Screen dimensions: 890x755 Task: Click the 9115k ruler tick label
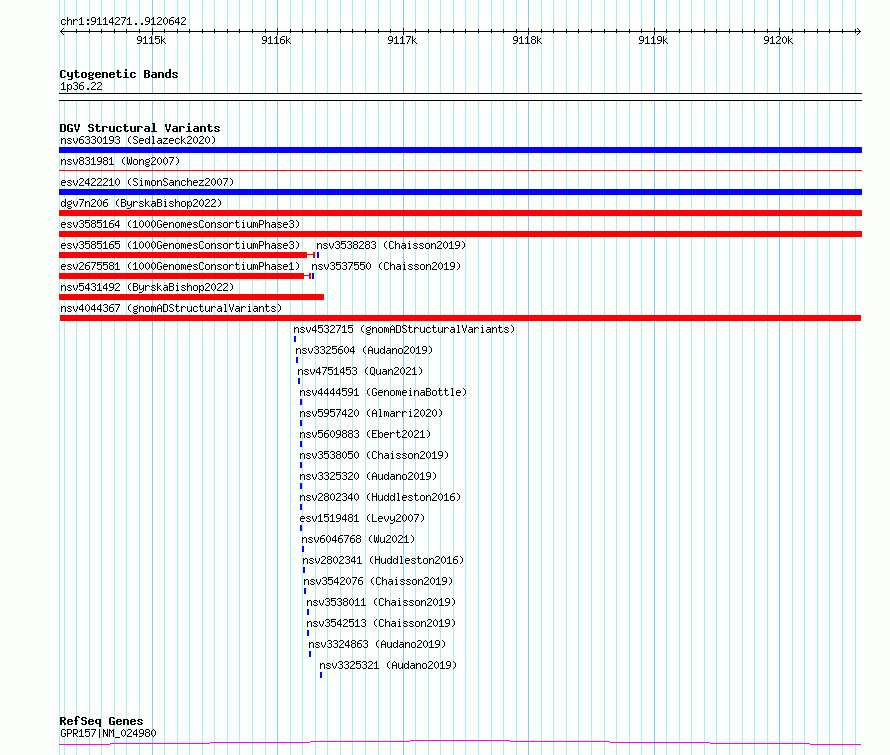151,40
